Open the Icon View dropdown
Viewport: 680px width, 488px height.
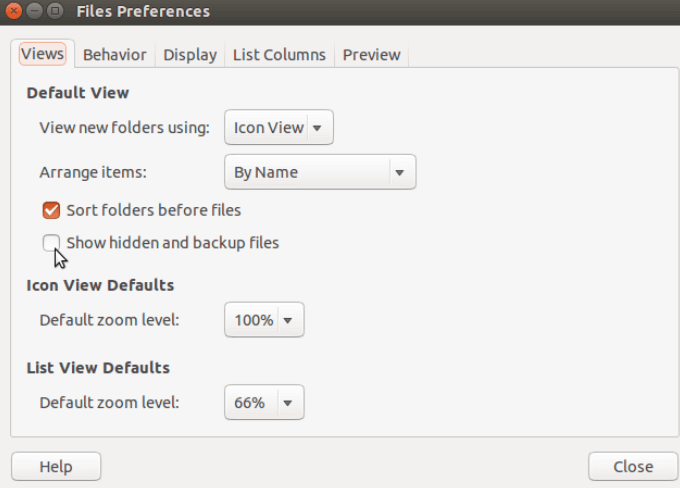[x=279, y=128]
